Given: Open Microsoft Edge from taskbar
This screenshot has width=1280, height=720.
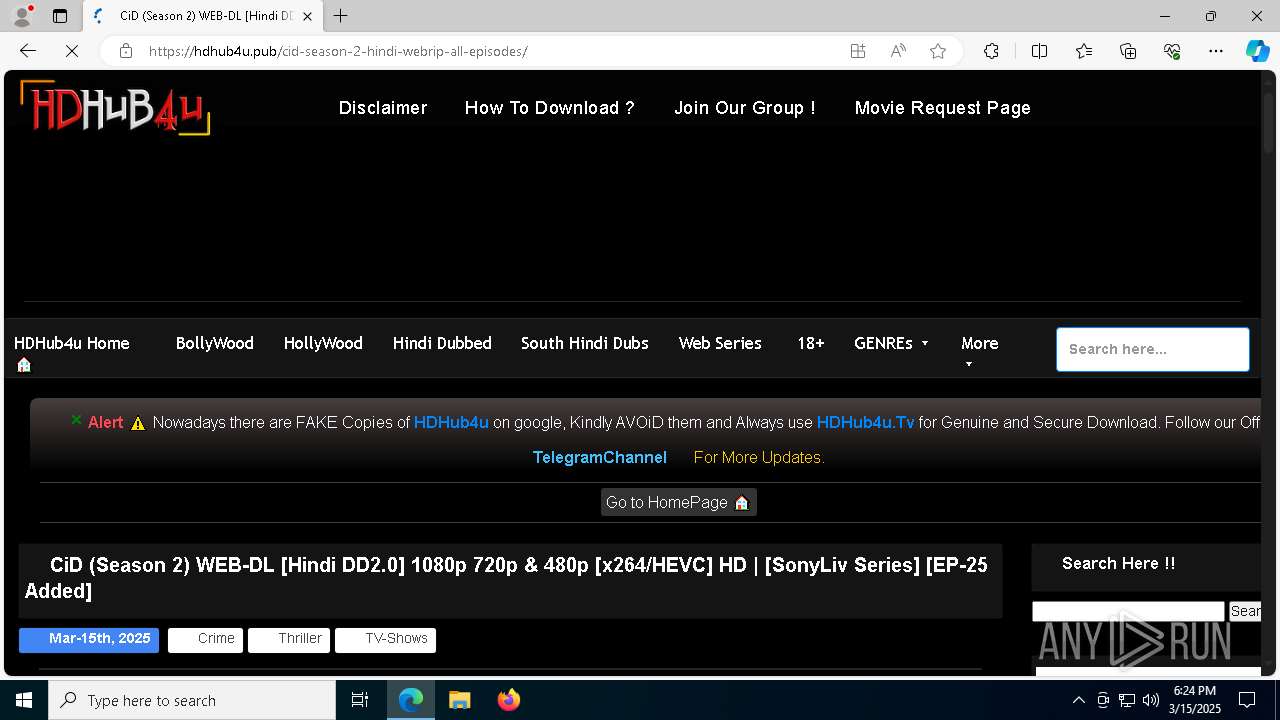Looking at the screenshot, I should tap(411, 700).
